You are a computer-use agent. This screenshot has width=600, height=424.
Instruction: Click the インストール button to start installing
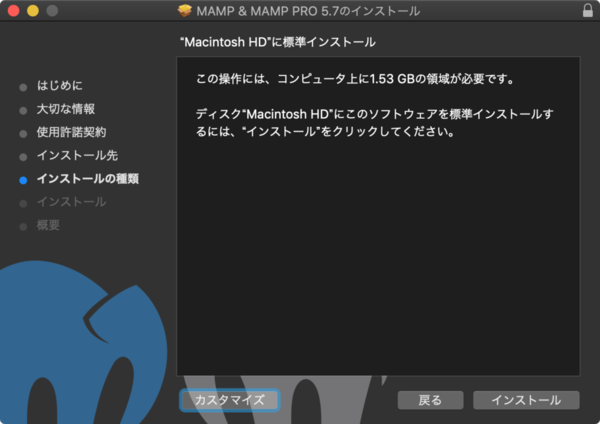pyautogui.click(x=526, y=400)
